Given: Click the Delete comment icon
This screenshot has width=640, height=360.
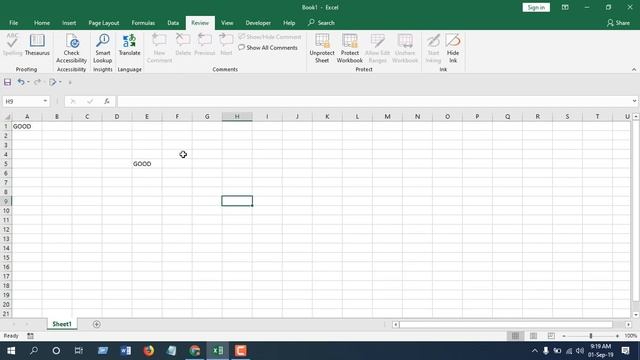Looking at the screenshot, I should point(183,45).
